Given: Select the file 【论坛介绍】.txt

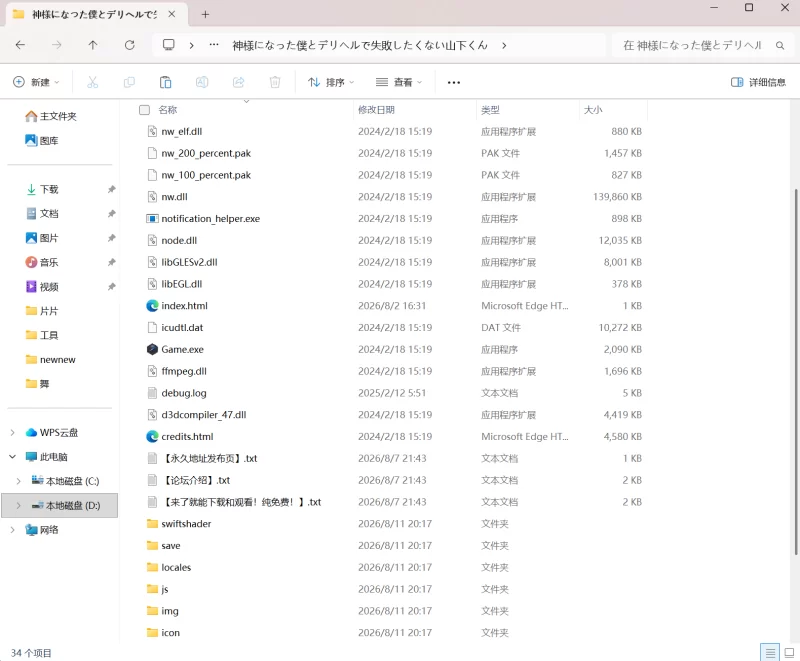Looking at the screenshot, I should [195, 480].
